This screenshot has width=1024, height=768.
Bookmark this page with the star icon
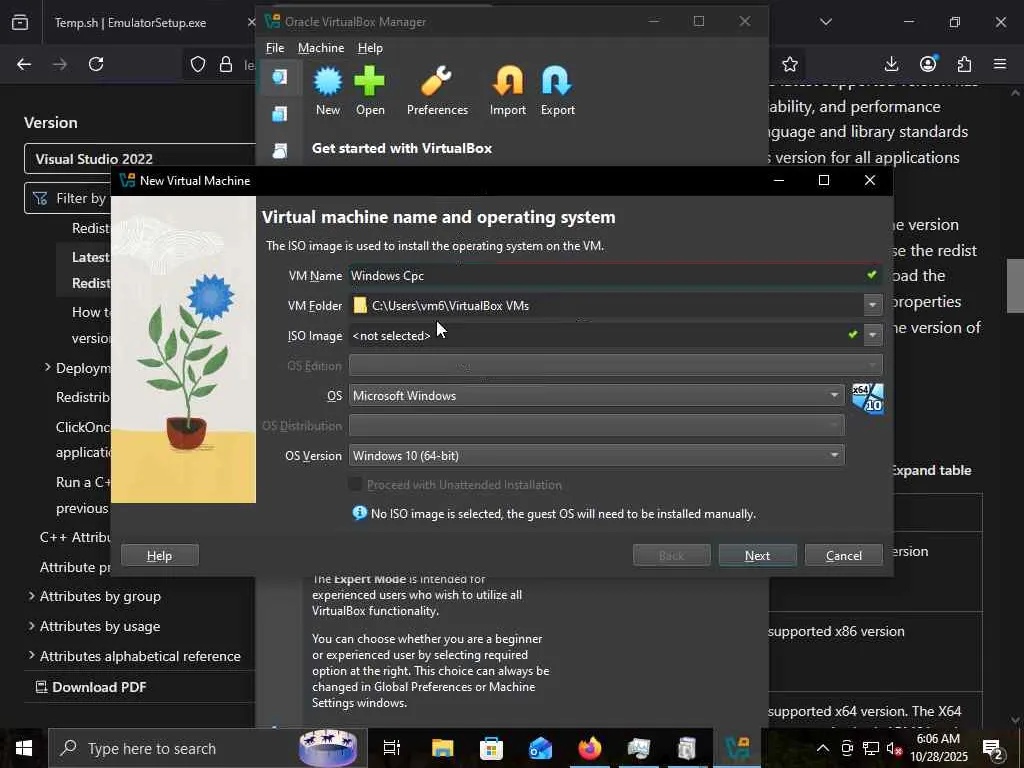click(790, 64)
